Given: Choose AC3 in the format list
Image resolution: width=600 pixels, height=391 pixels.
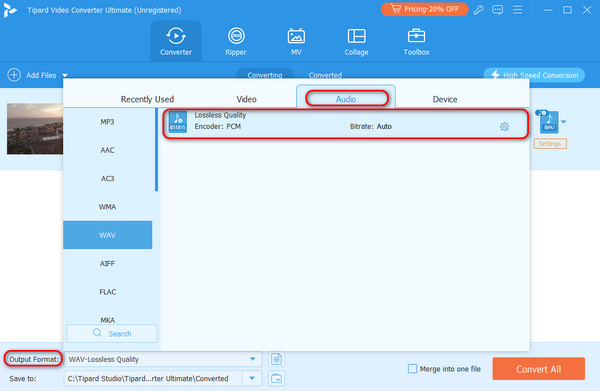Looking at the screenshot, I should point(108,178).
